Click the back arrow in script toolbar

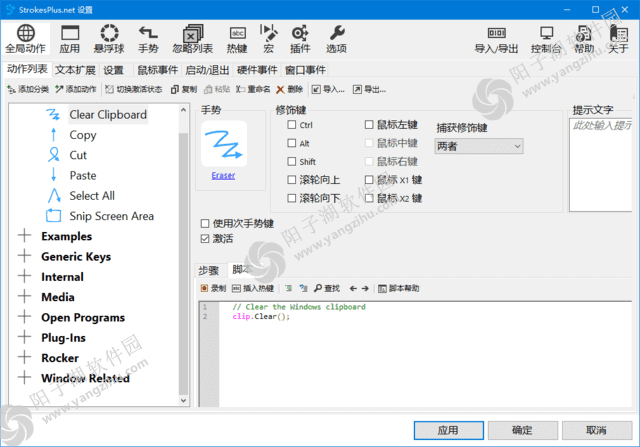353,289
